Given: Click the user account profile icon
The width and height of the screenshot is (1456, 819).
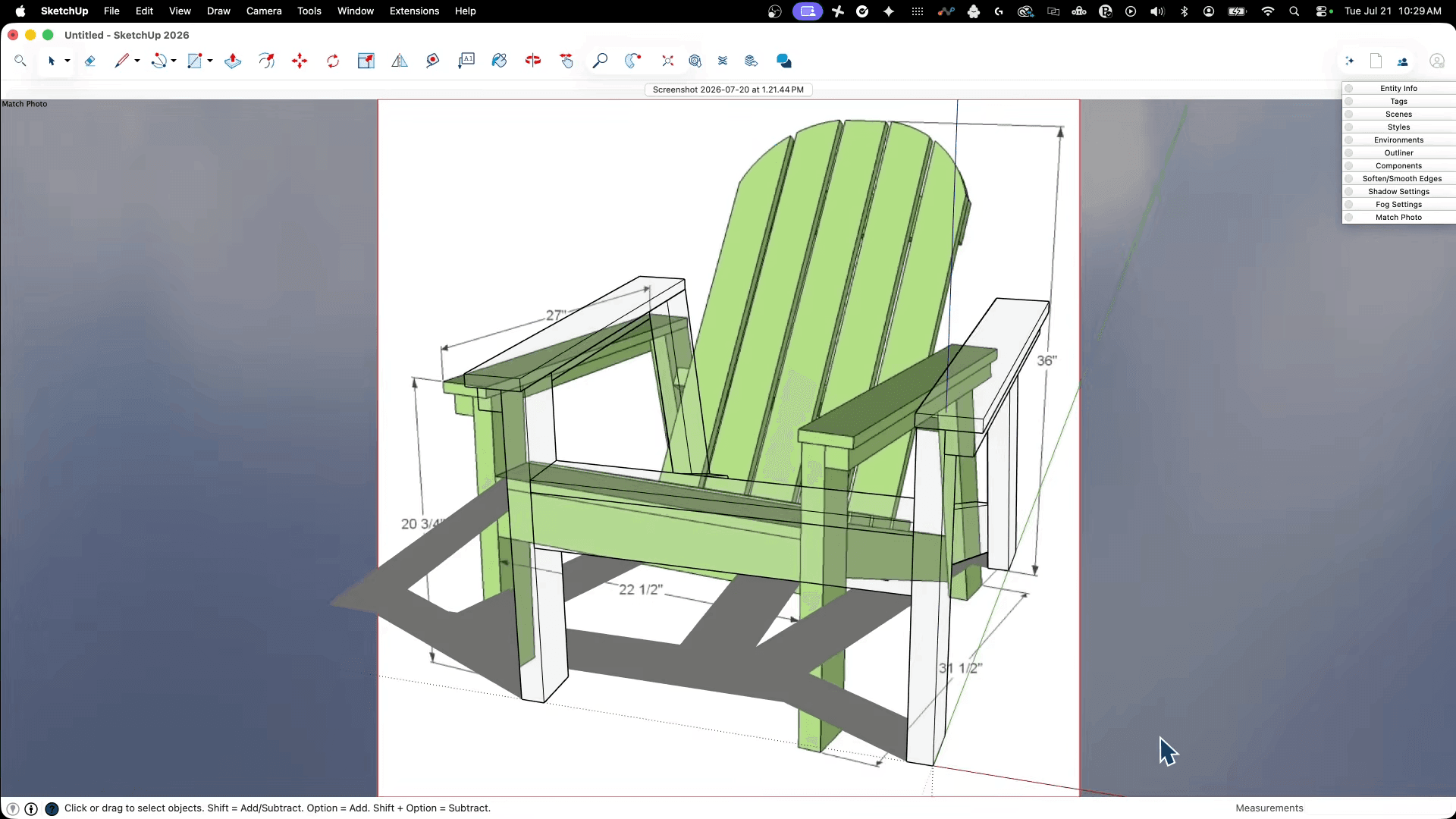Looking at the screenshot, I should pyautogui.click(x=1436, y=61).
